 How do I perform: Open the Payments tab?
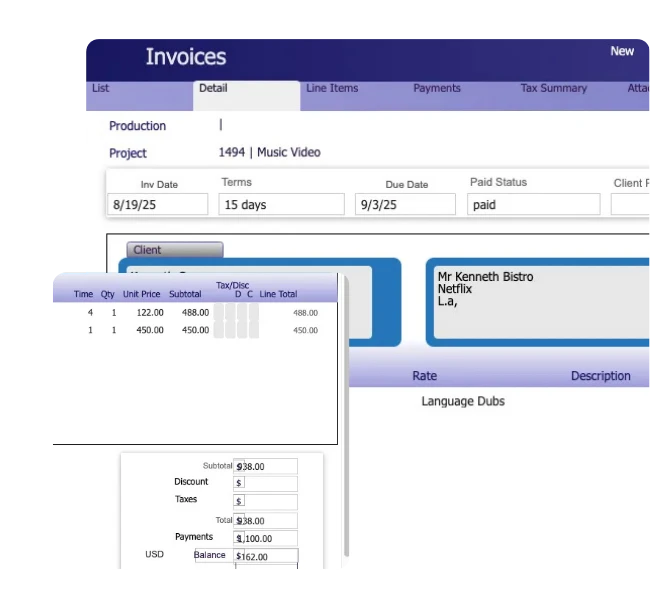(460, 95)
